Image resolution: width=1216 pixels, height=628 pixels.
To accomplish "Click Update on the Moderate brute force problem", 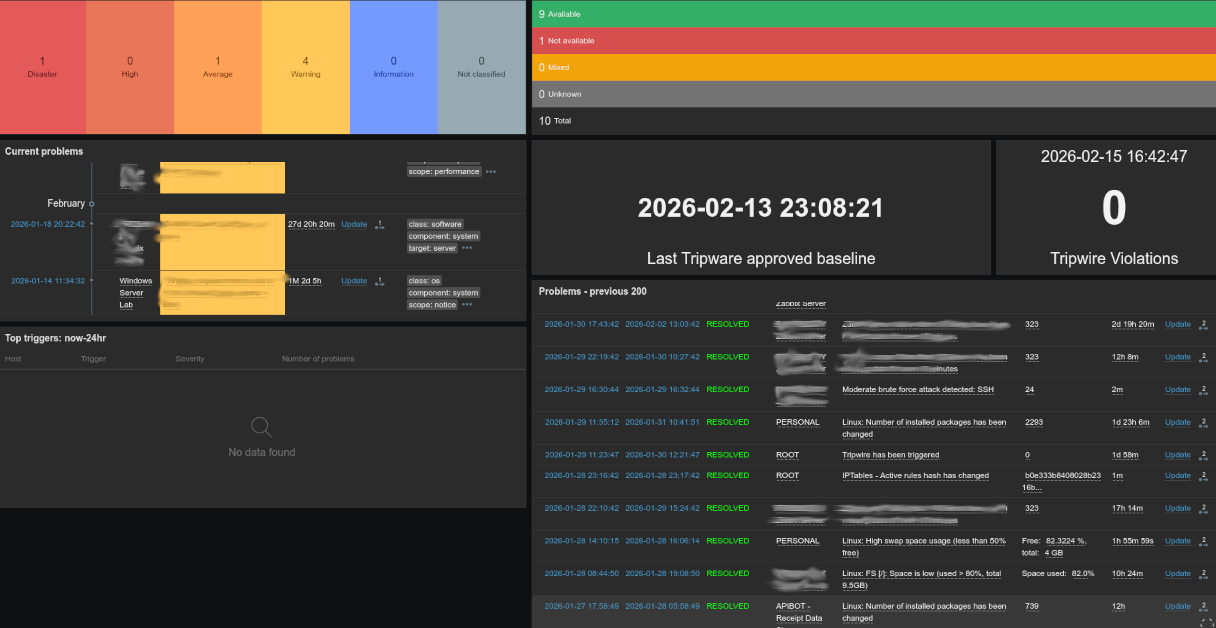I will (x=1177, y=389).
